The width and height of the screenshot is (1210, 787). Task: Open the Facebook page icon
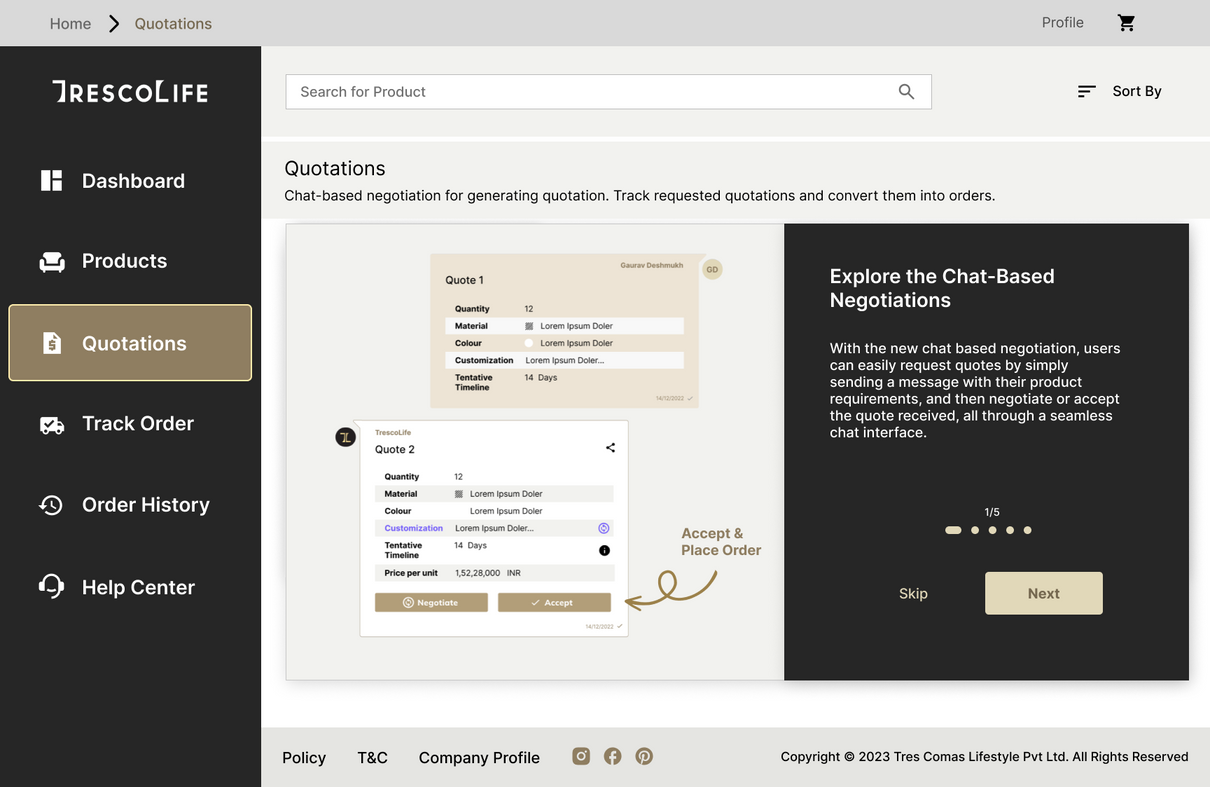[x=613, y=756]
